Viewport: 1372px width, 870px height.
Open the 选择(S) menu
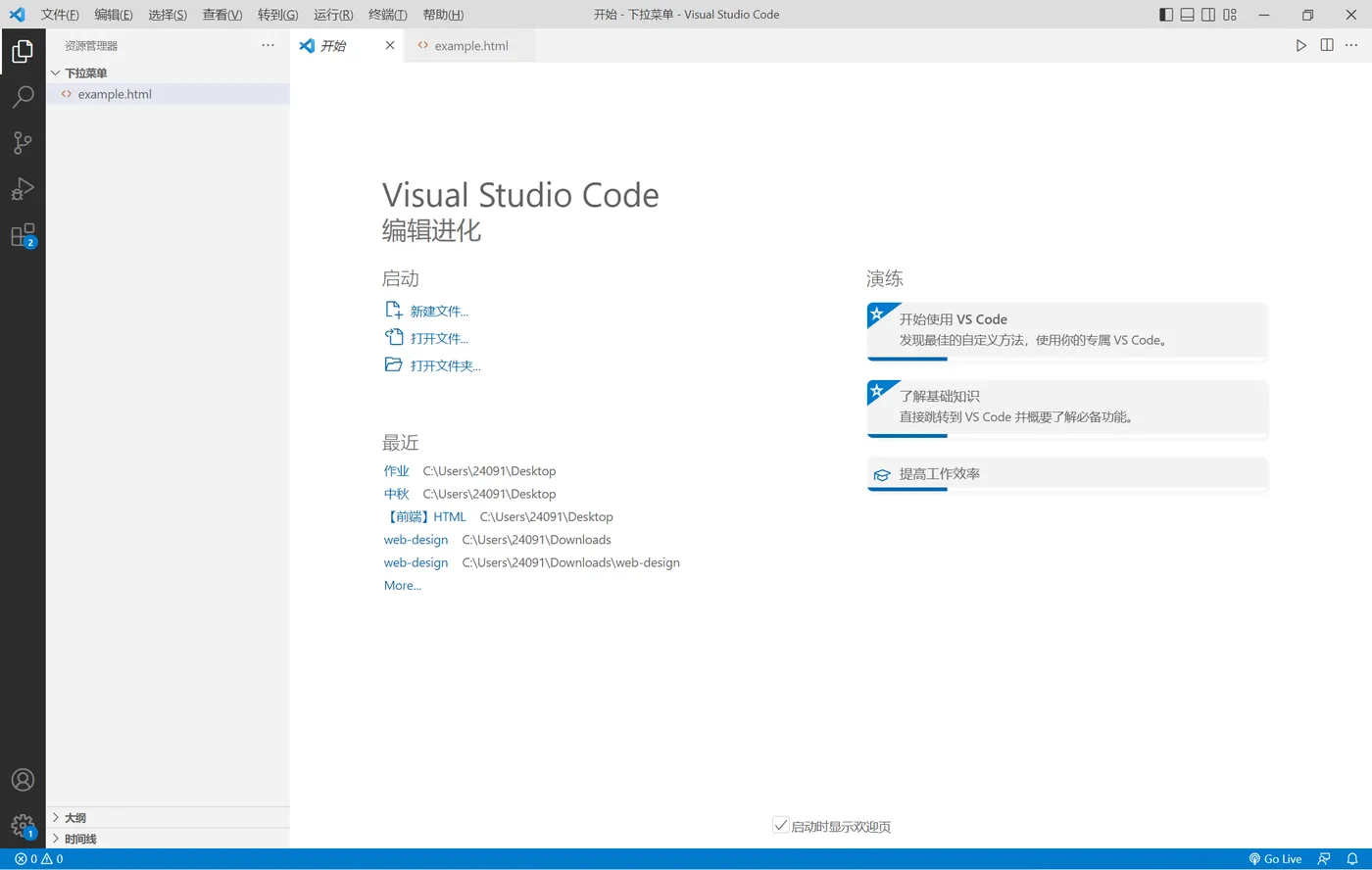(x=168, y=15)
